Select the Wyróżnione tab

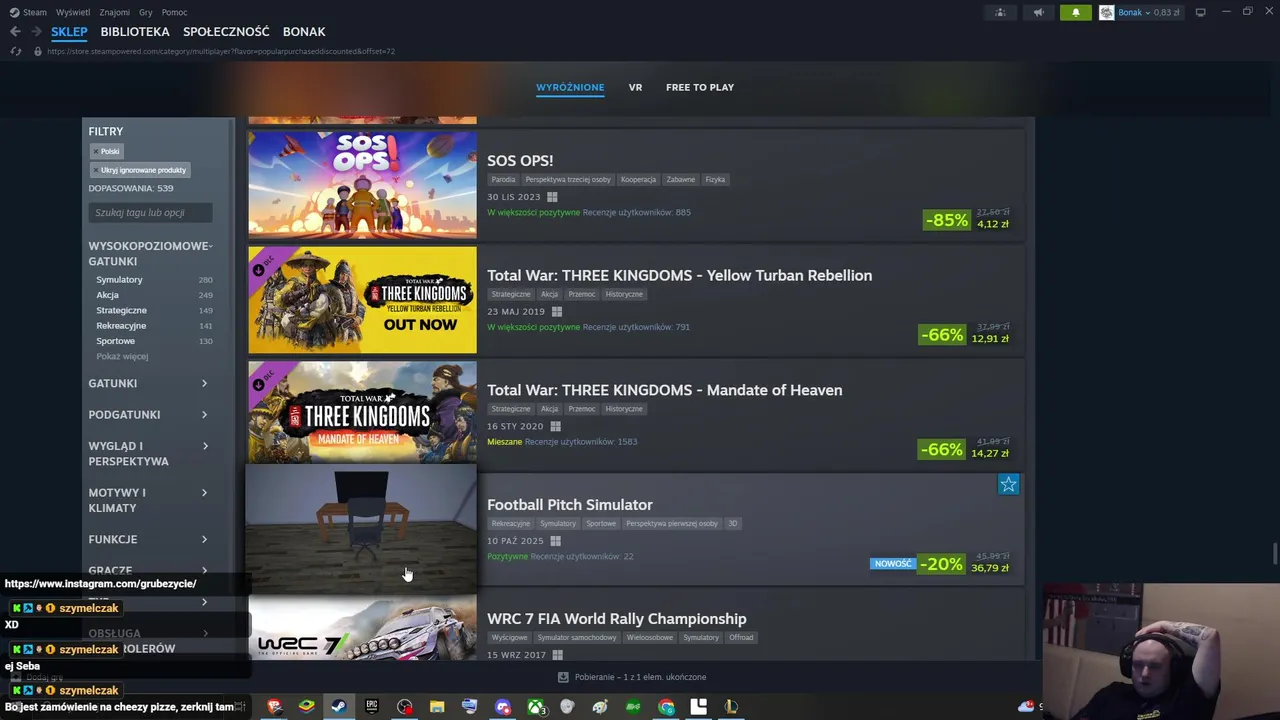570,87
